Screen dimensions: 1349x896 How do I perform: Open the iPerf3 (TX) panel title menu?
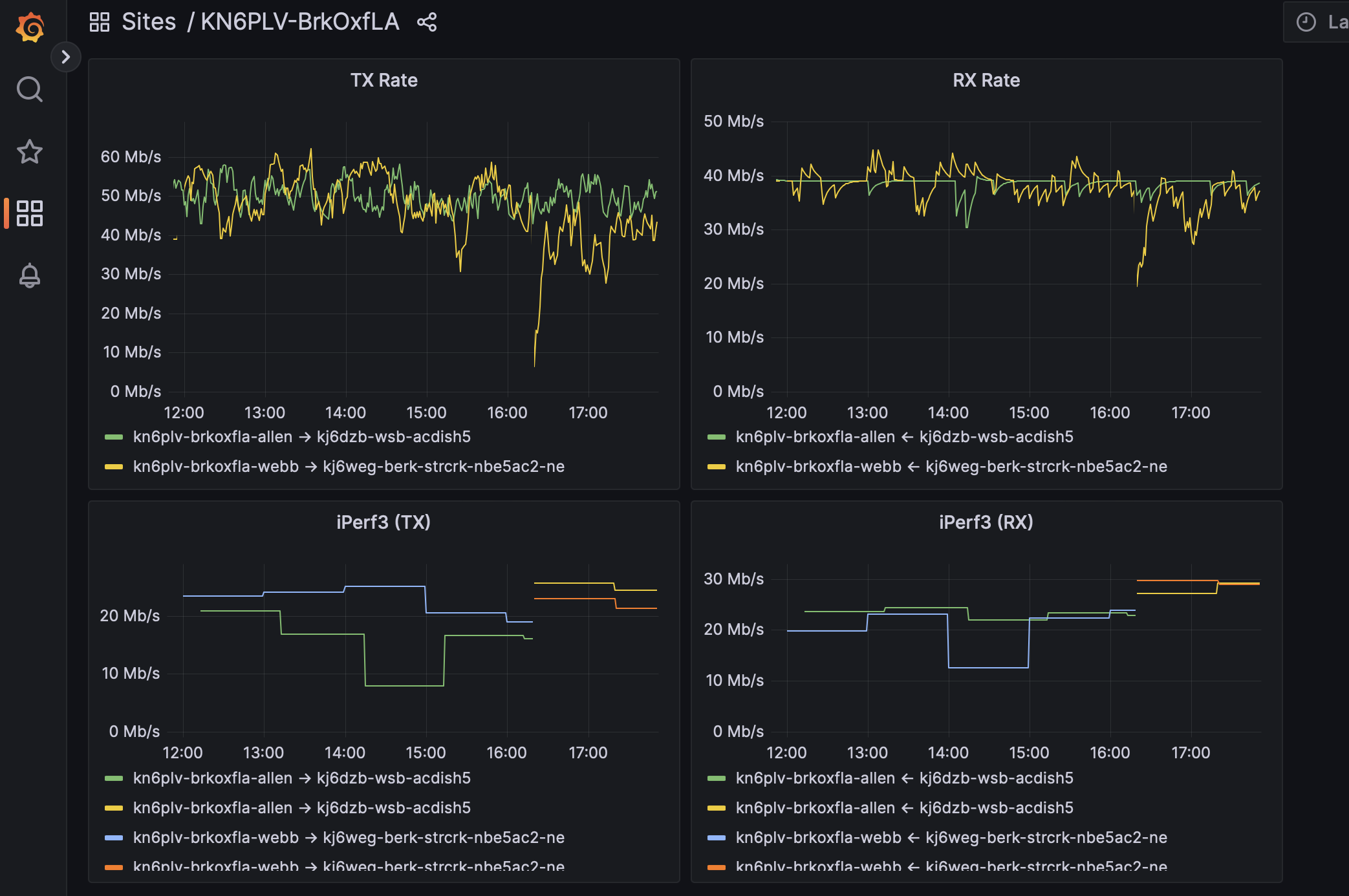click(383, 522)
